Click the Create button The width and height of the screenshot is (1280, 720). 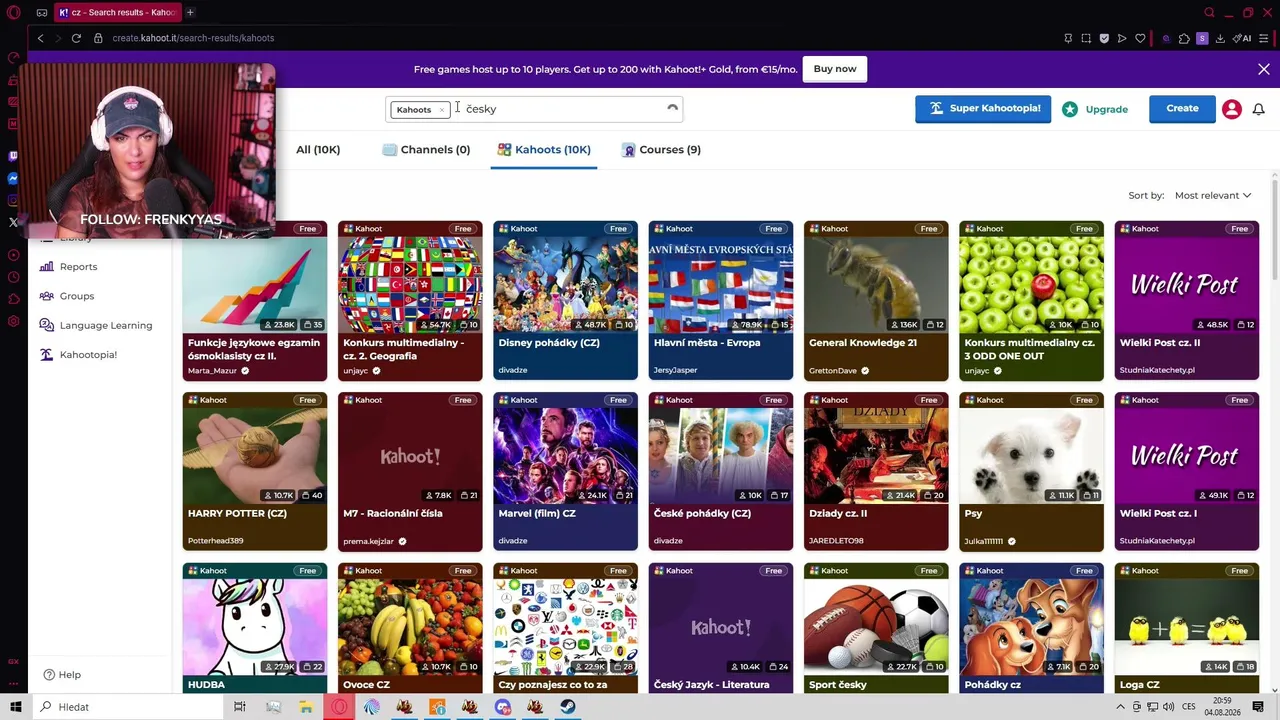click(1182, 109)
